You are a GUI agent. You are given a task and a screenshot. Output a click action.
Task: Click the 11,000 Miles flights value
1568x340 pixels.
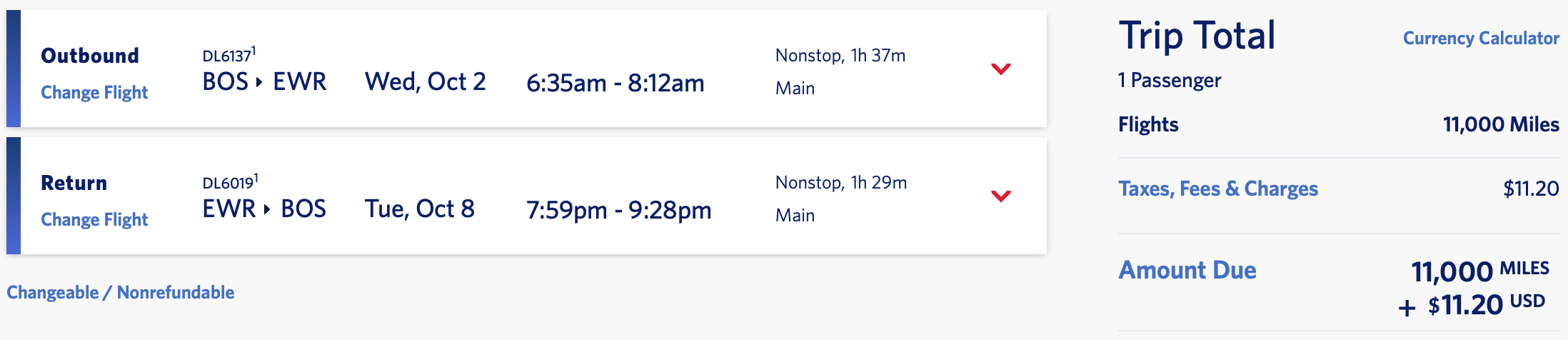(x=1500, y=125)
